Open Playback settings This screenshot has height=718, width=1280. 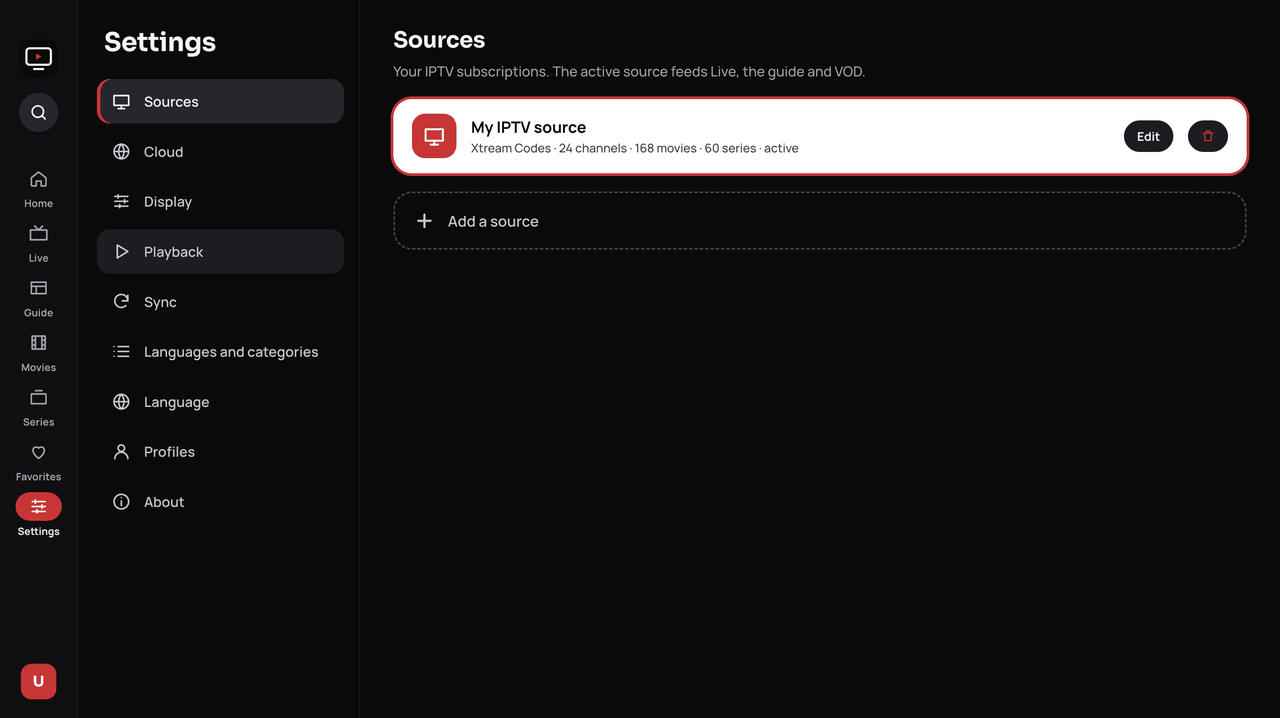coord(220,251)
